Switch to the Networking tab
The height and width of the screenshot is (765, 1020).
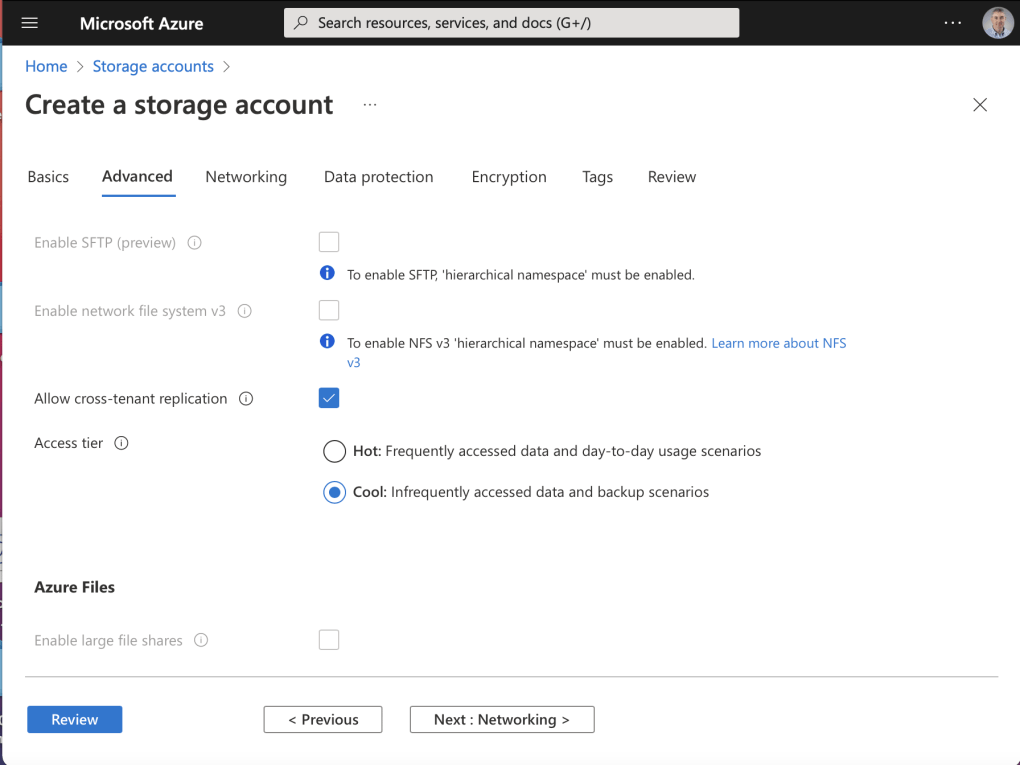click(x=246, y=177)
